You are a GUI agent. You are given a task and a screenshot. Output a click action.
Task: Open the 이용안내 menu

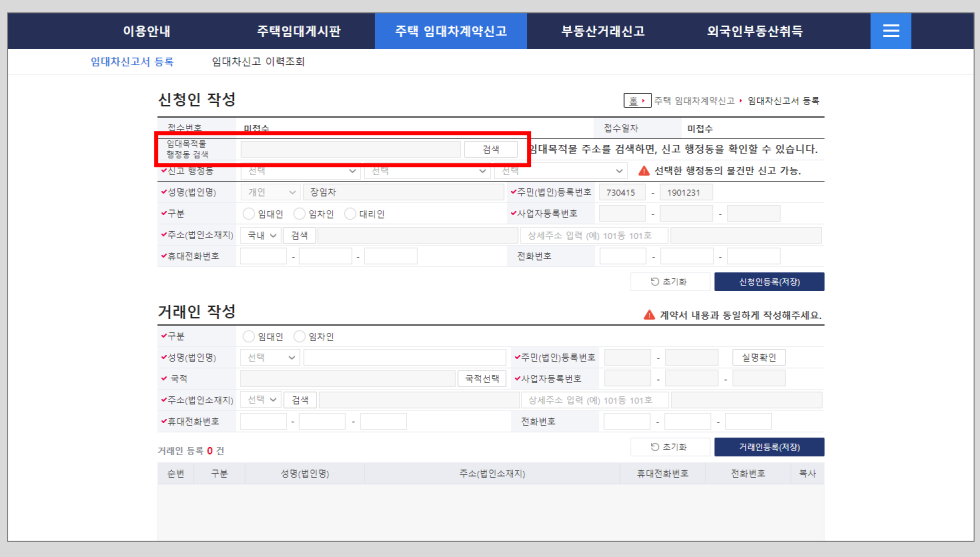pos(146,31)
